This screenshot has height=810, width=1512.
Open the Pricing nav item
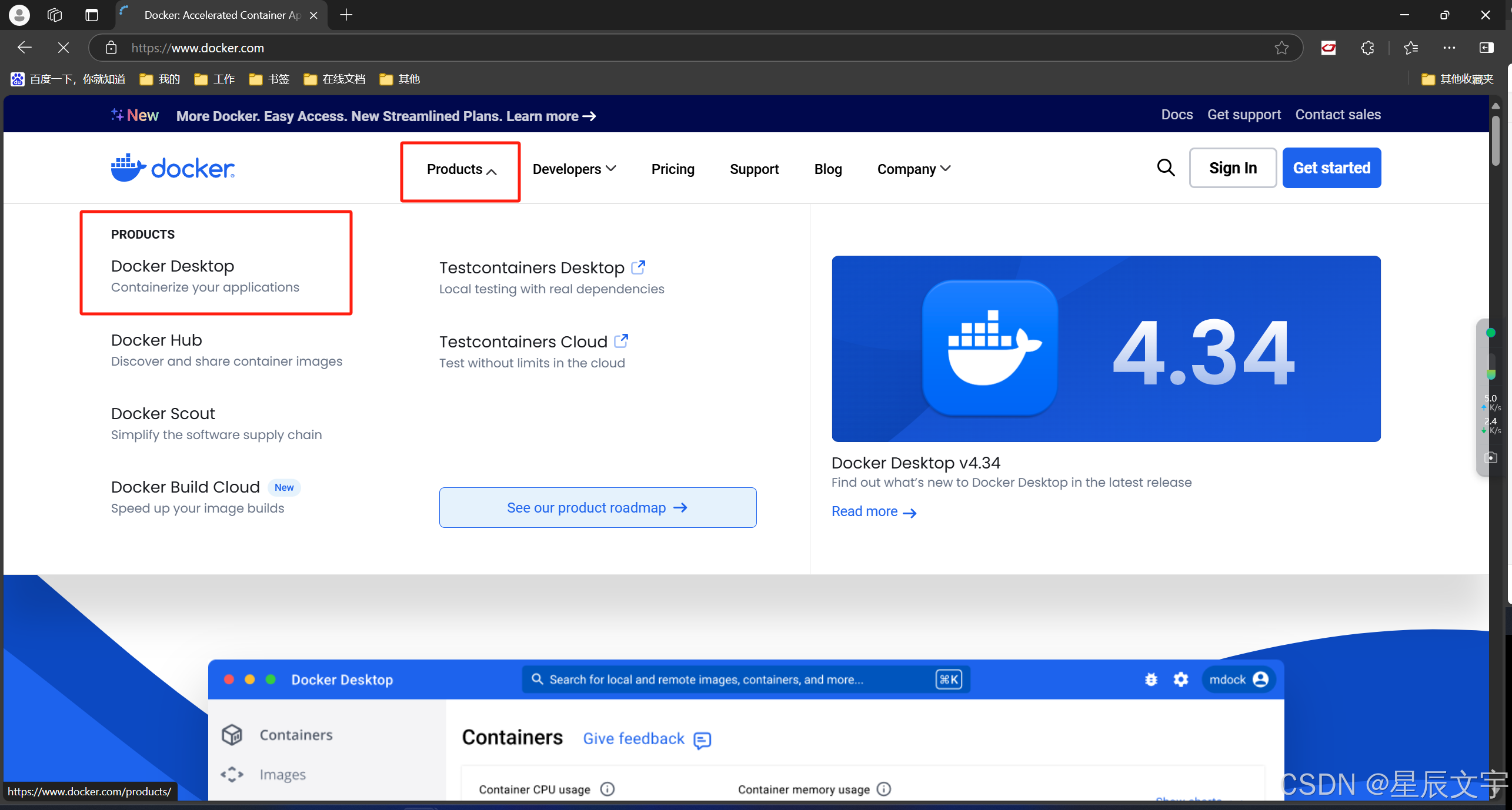coord(673,169)
